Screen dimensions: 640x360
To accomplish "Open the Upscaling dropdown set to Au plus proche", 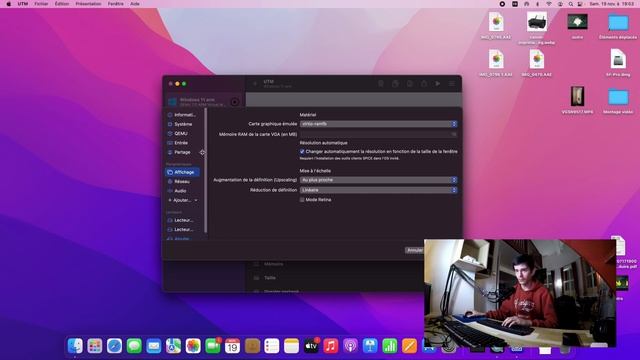I will pos(378,180).
